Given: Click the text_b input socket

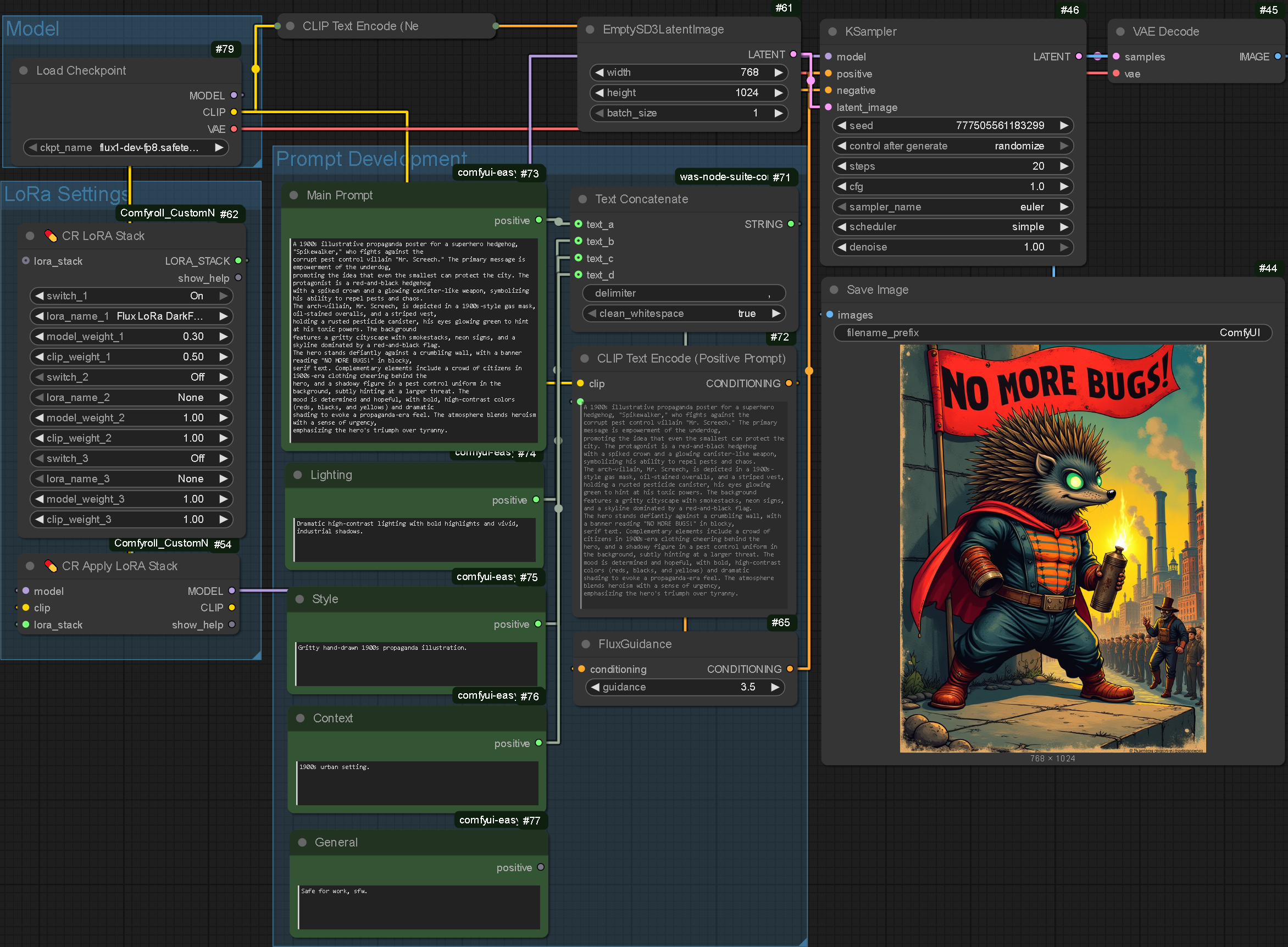Looking at the screenshot, I should click(x=579, y=241).
